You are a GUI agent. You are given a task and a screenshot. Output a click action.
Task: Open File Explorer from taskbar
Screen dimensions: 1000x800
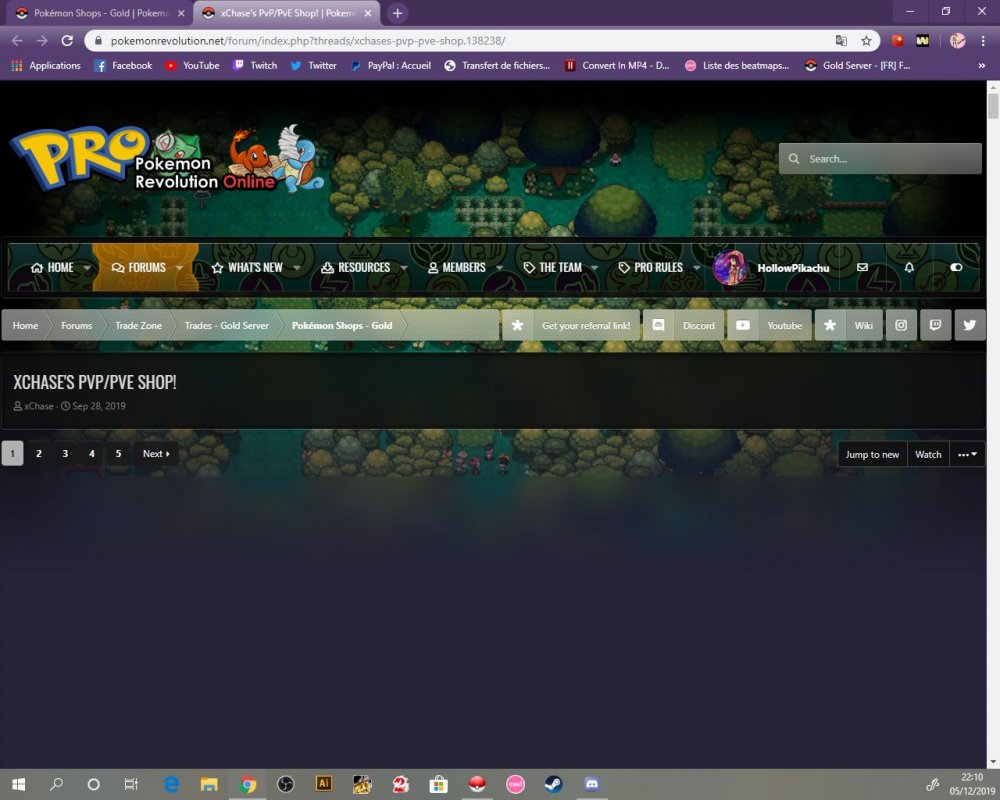click(x=209, y=784)
